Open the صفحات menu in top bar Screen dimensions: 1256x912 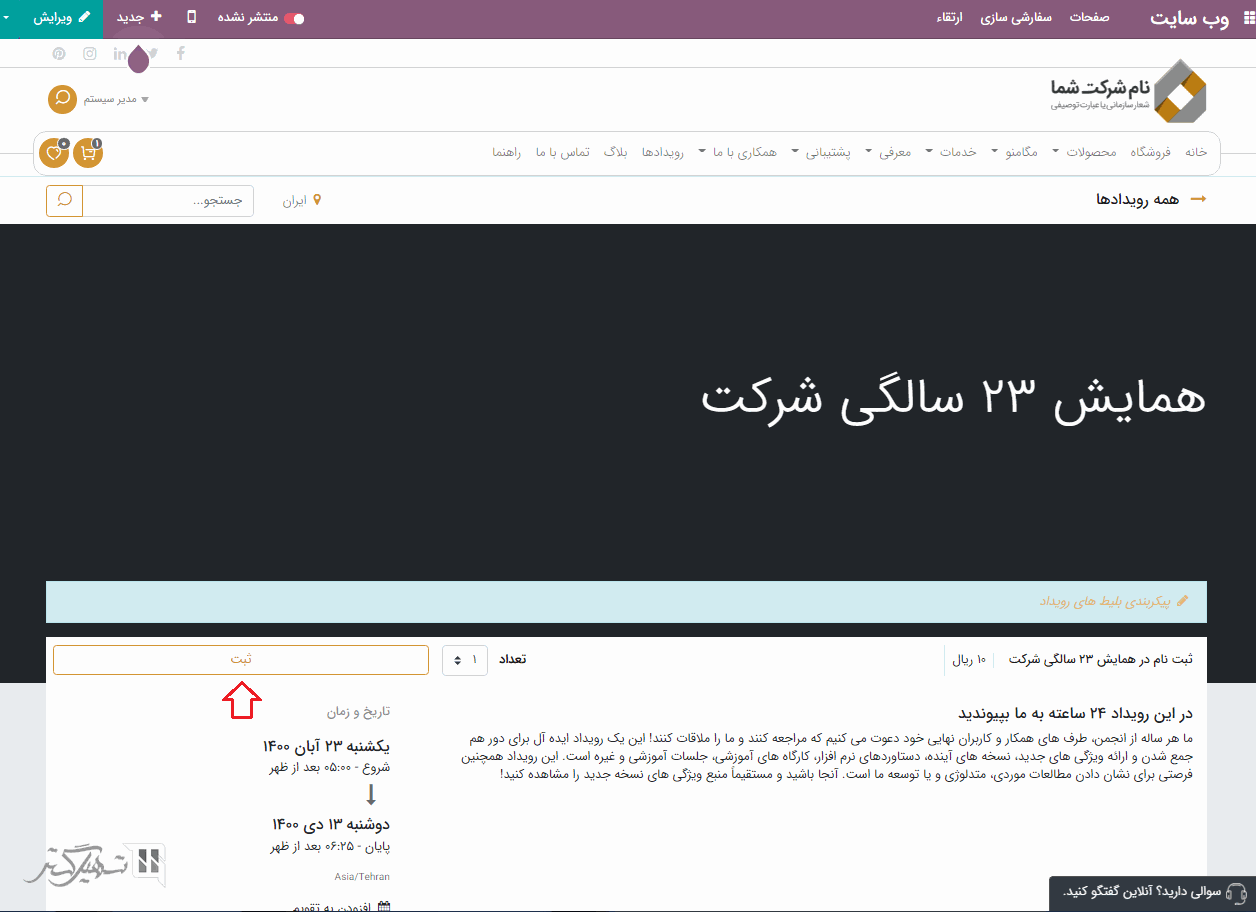1089,18
